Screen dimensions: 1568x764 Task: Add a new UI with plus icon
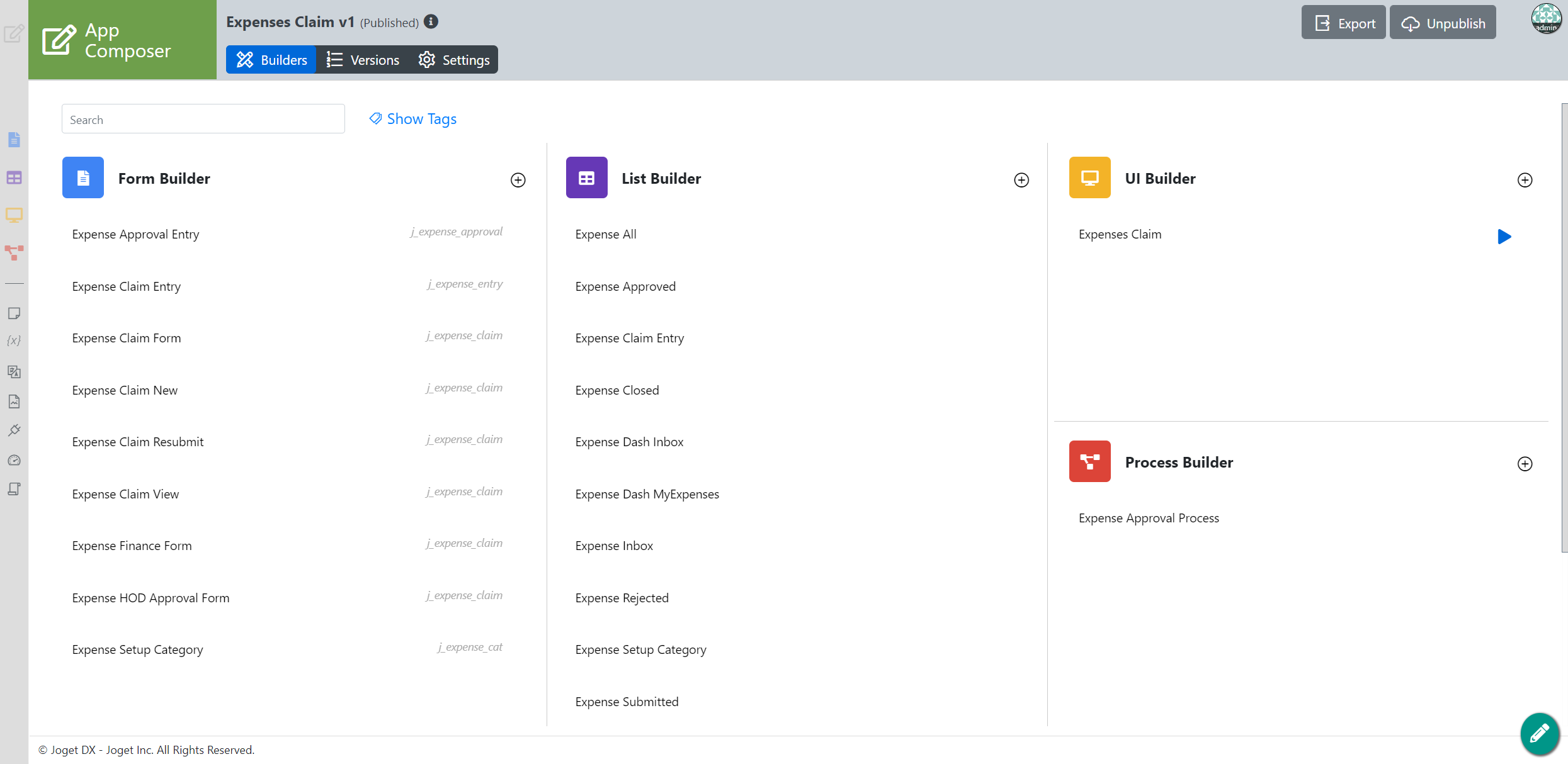[1525, 180]
